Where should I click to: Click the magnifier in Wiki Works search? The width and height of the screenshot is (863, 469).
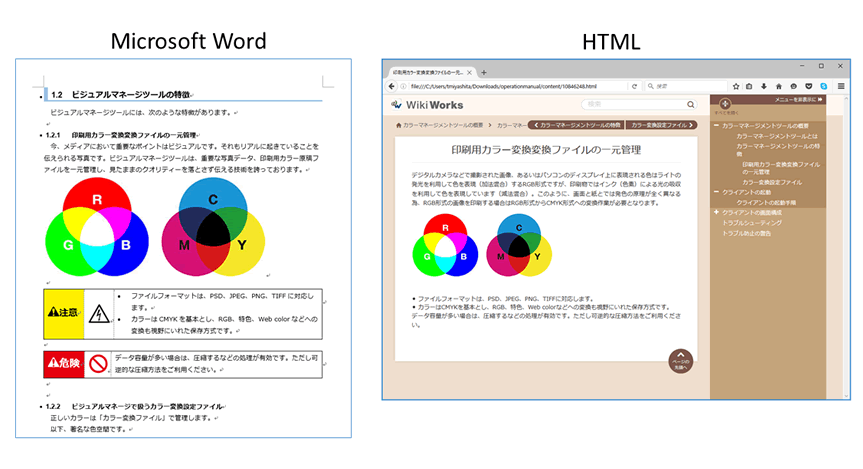[x=690, y=105]
